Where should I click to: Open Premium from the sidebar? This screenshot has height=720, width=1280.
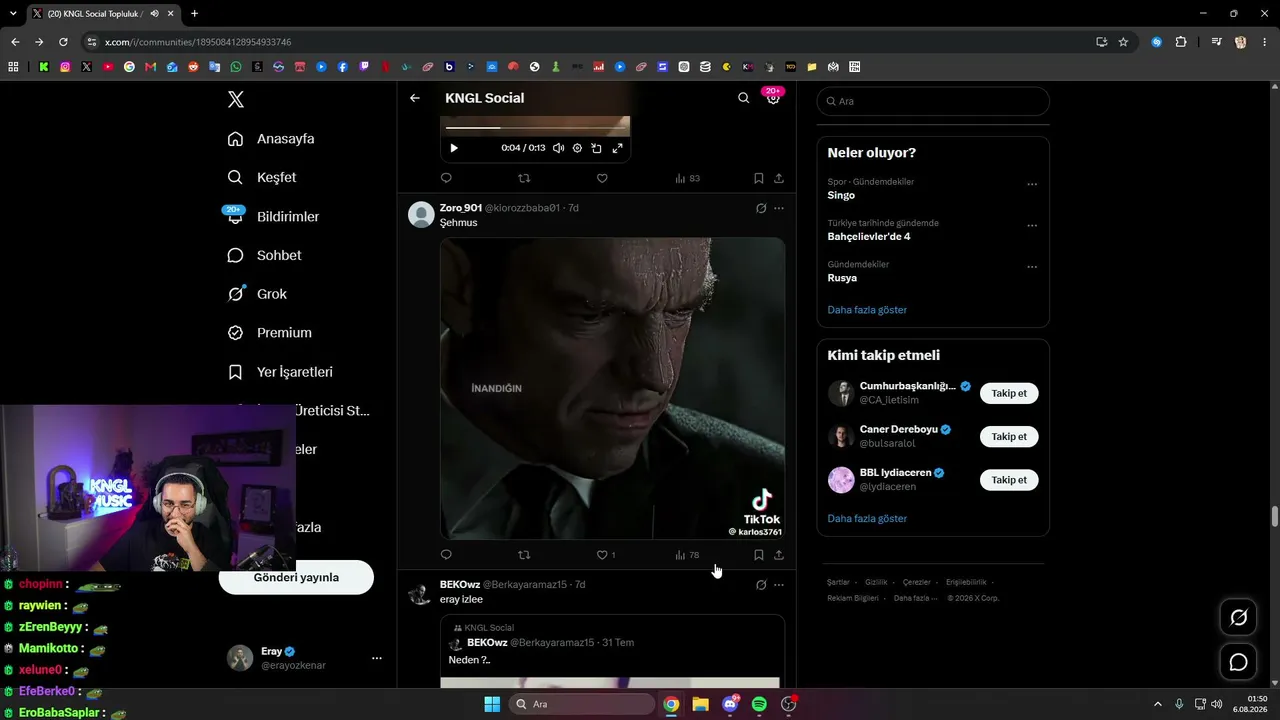tap(269, 333)
